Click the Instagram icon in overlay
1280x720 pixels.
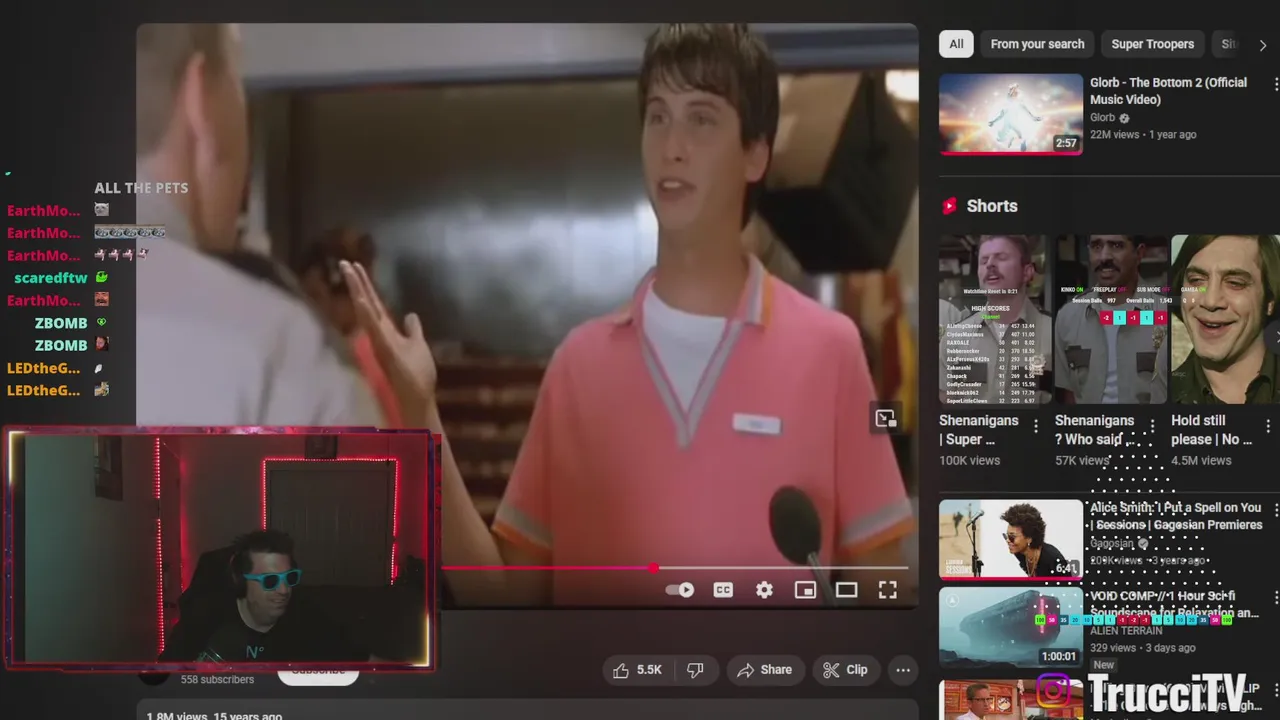1053,691
